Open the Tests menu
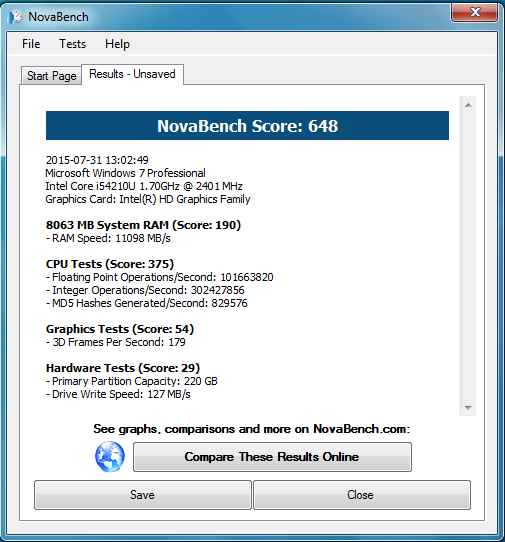The height and width of the screenshot is (542, 505). [72, 44]
